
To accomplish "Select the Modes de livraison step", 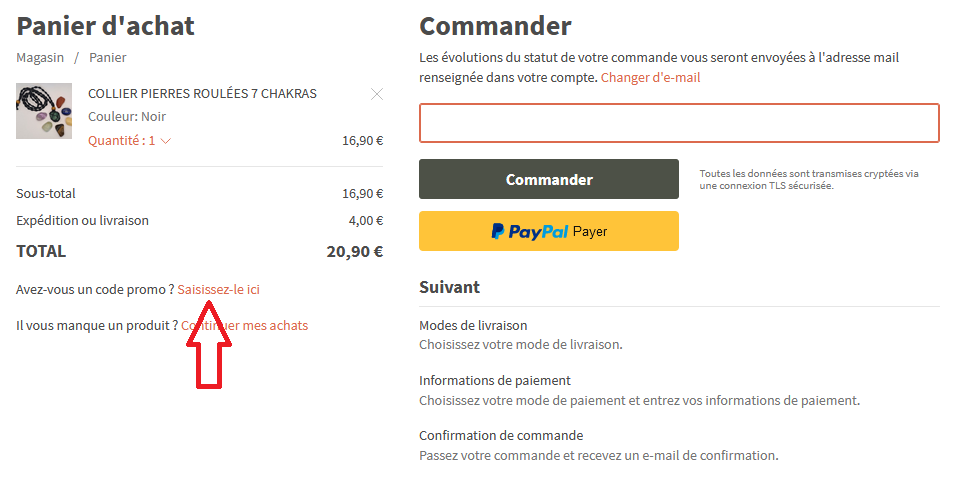I will coord(473,325).
